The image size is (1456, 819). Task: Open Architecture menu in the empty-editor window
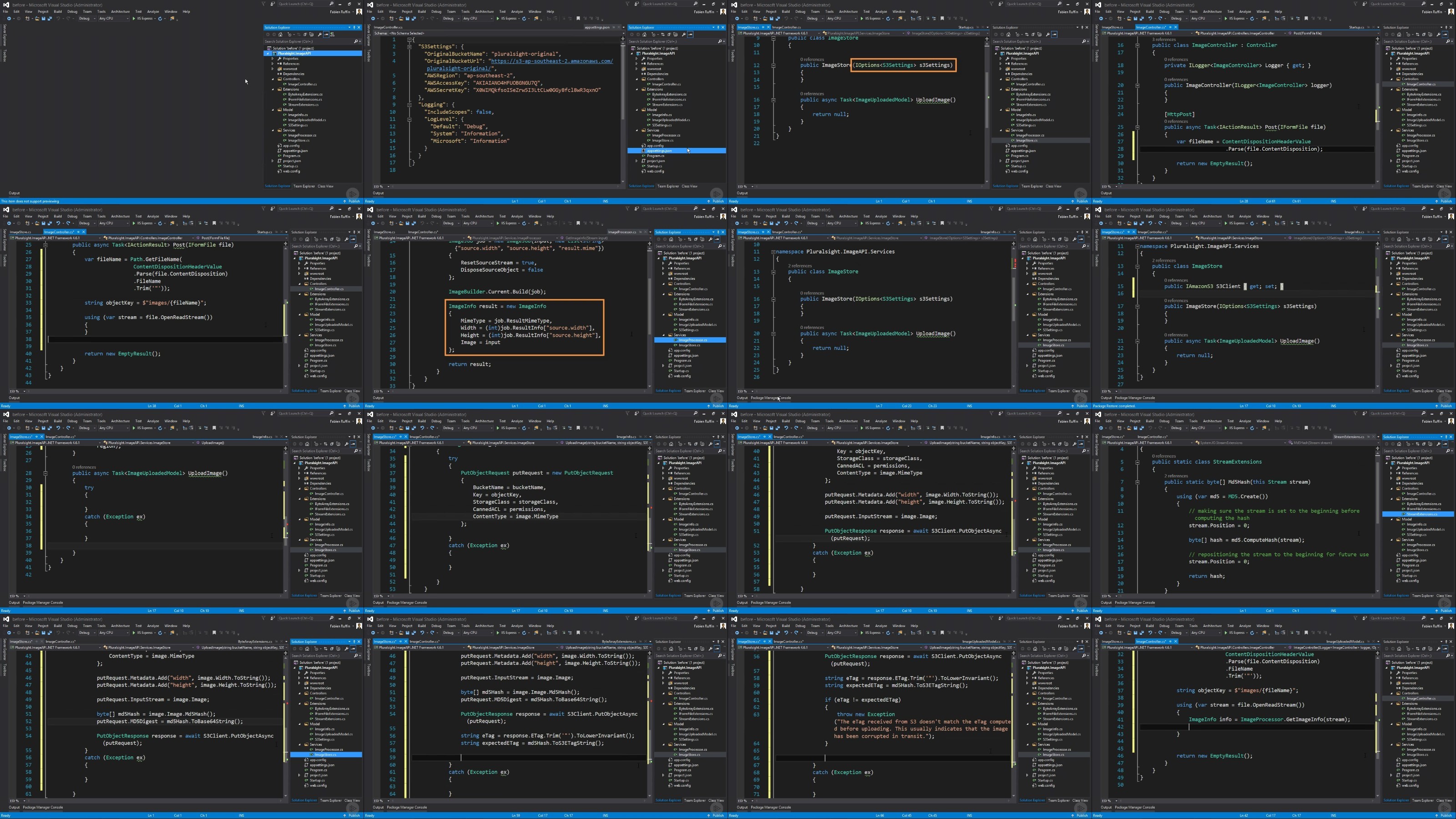(x=120, y=11)
